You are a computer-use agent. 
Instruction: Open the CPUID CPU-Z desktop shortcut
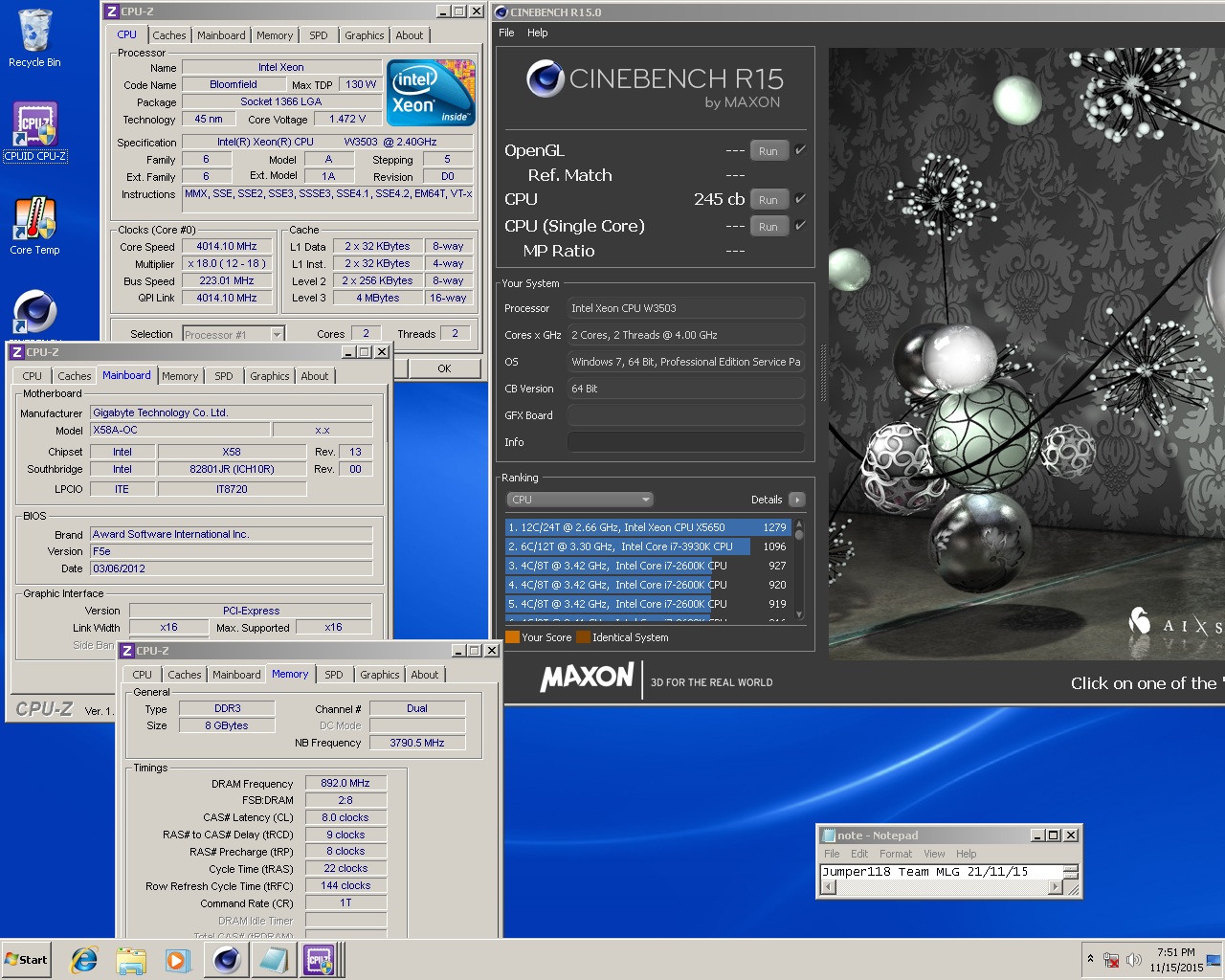click(x=34, y=132)
